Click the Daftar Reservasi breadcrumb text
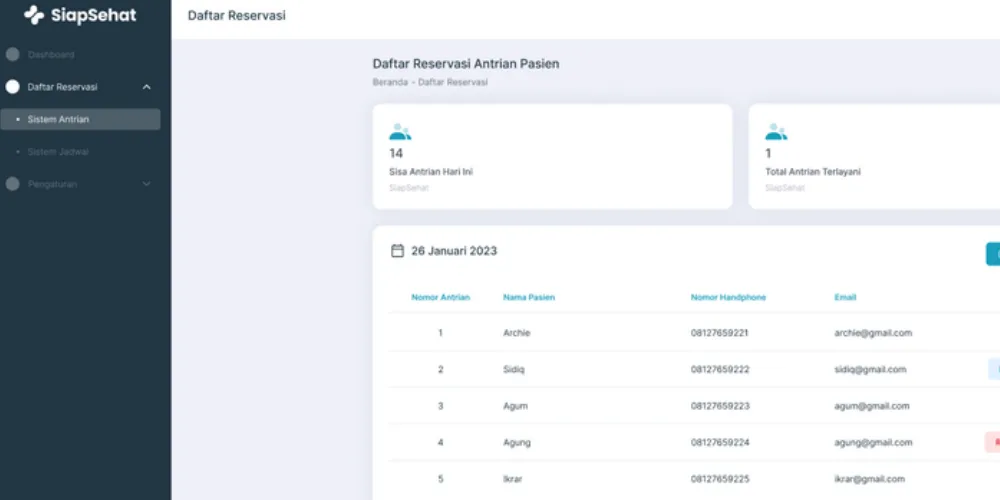The height and width of the screenshot is (500, 1000). click(453, 82)
